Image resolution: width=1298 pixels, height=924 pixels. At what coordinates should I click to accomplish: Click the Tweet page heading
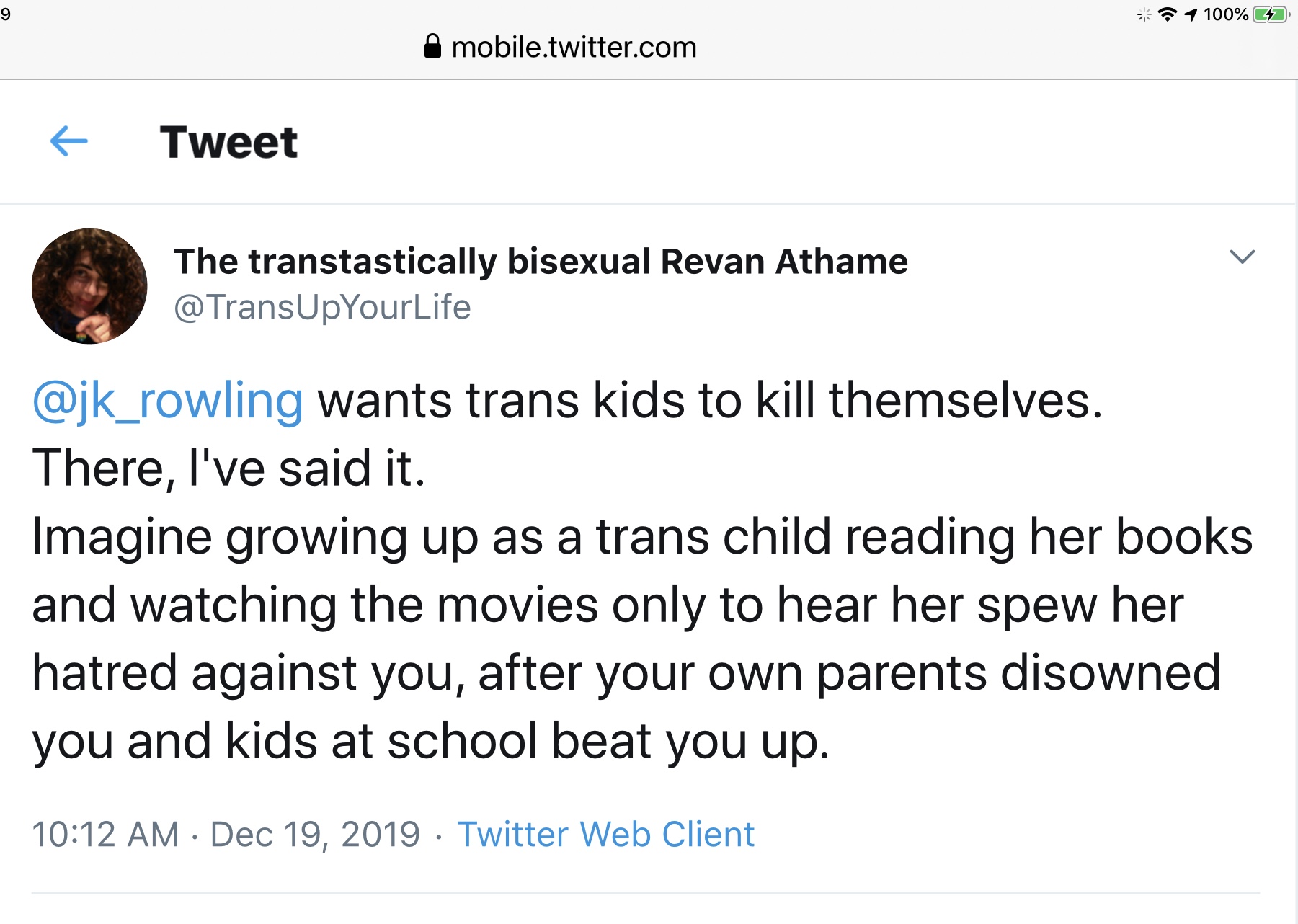228,142
